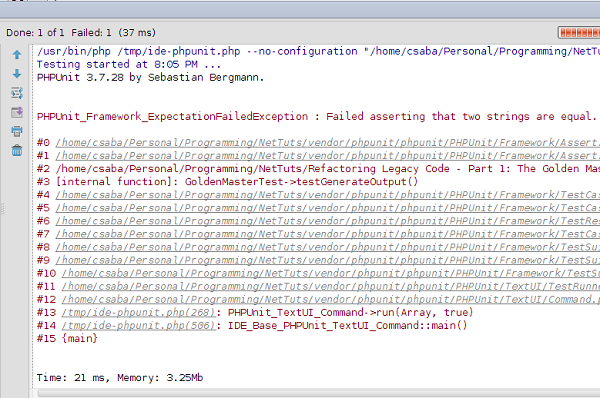Click the ExpectationFailedException error line
600x398 pixels.
coord(317,116)
